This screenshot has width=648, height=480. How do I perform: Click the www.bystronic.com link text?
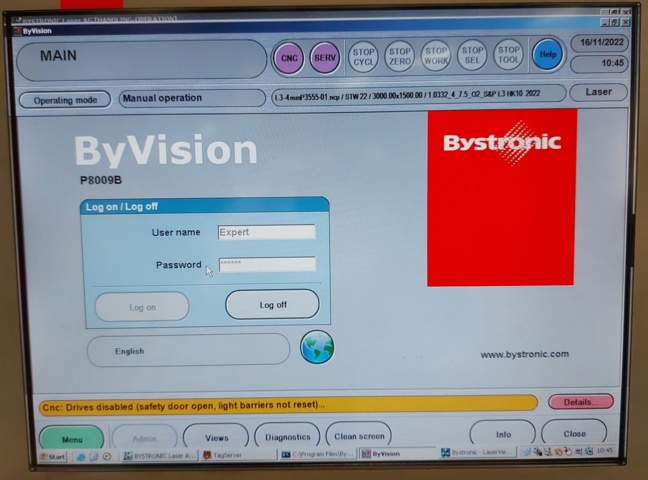click(524, 354)
